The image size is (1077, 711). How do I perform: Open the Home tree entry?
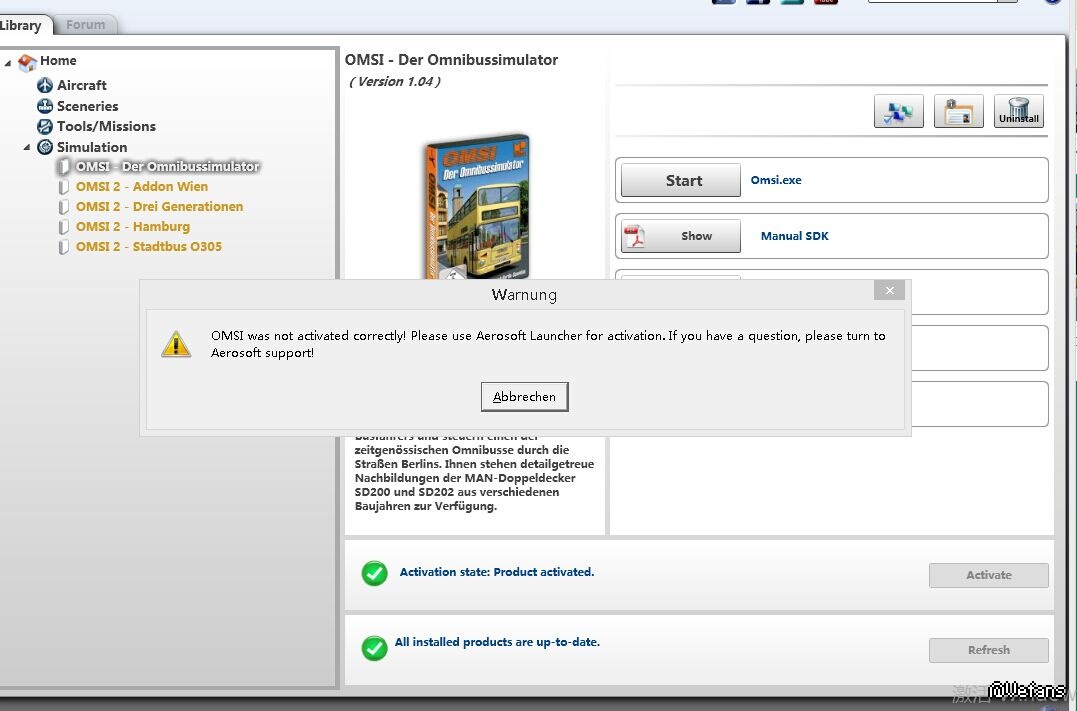pyautogui.click(x=58, y=60)
